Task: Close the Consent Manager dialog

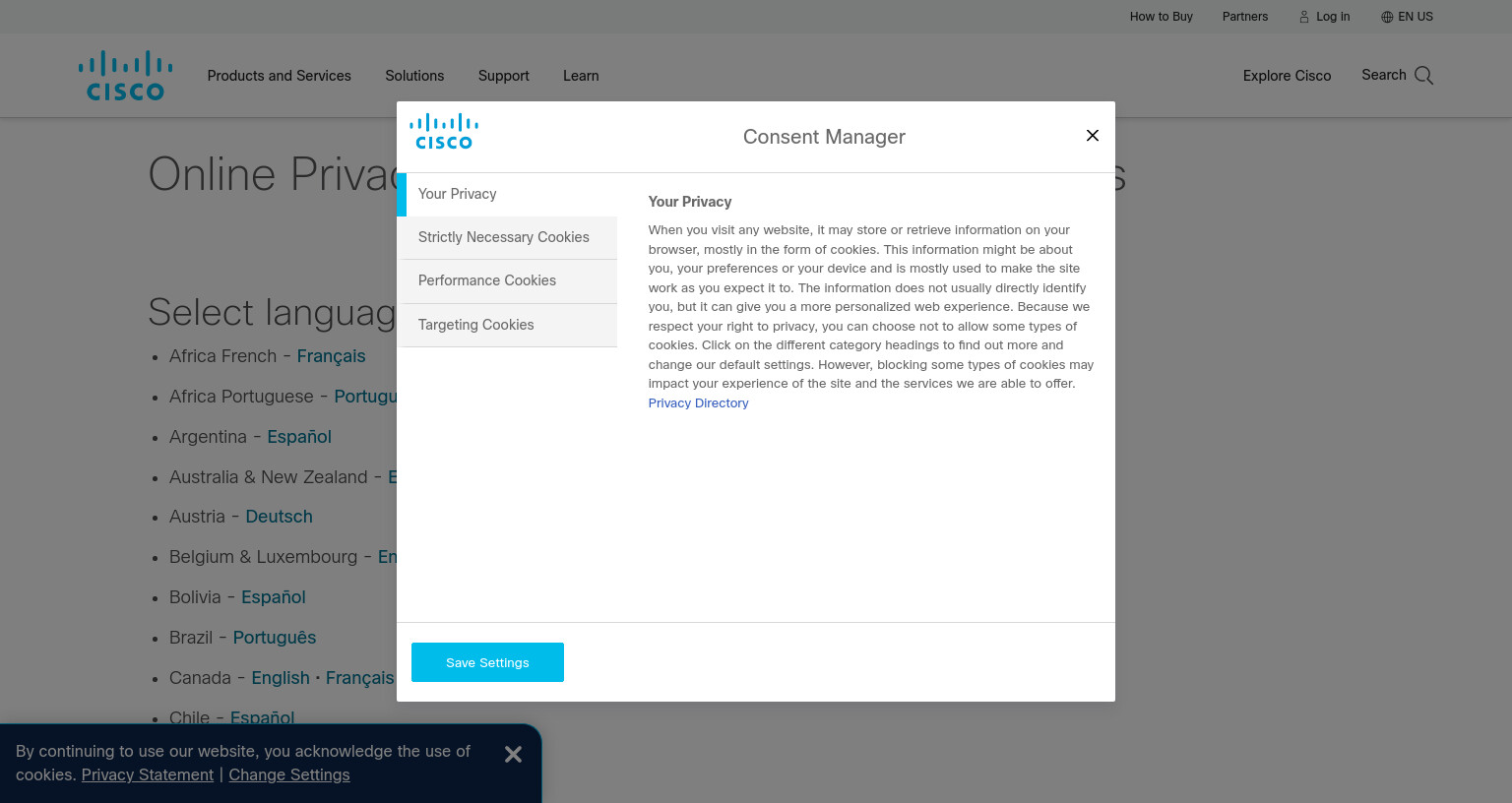Action: pos(1093,136)
